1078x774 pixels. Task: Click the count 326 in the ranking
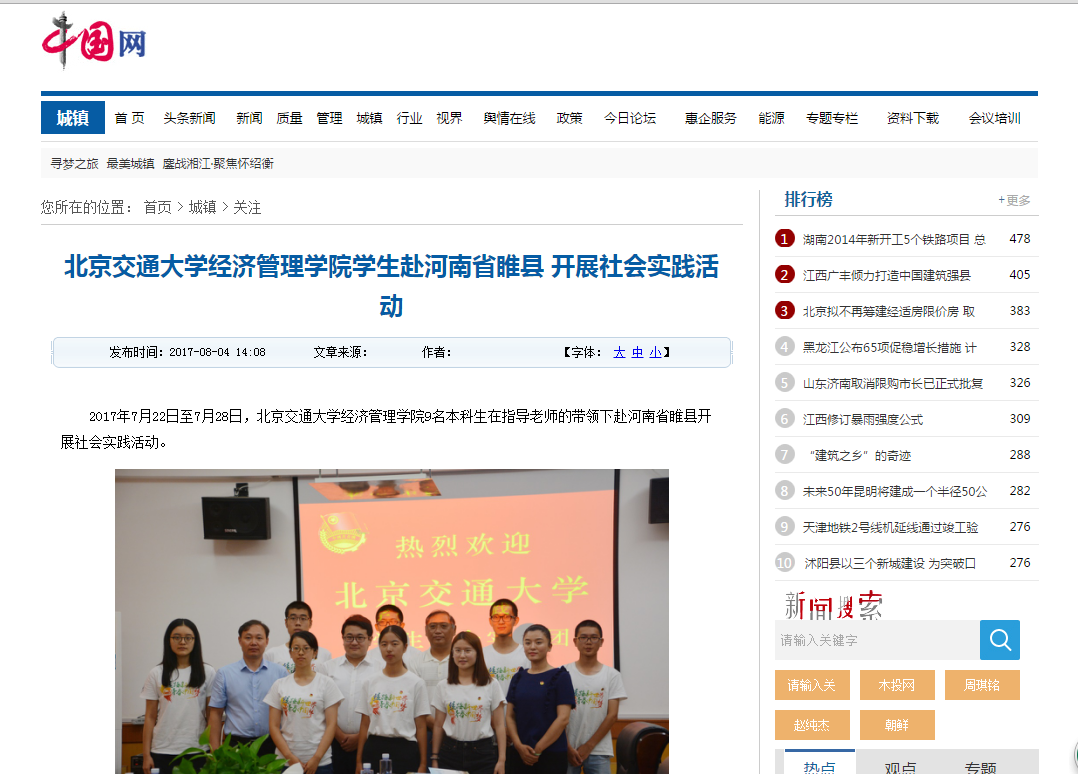pos(1020,382)
